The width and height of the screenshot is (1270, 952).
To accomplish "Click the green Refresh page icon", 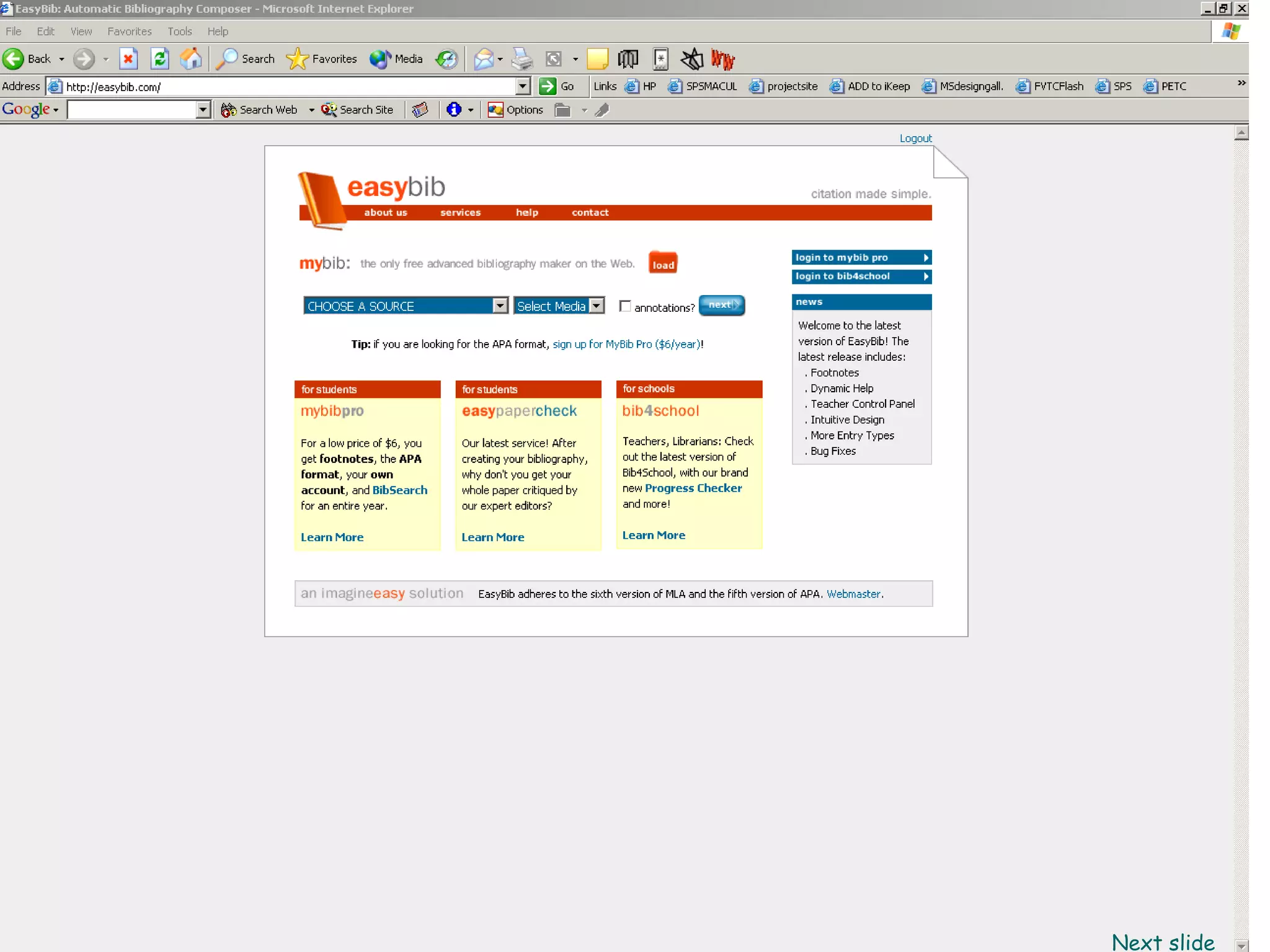I will tap(160, 59).
